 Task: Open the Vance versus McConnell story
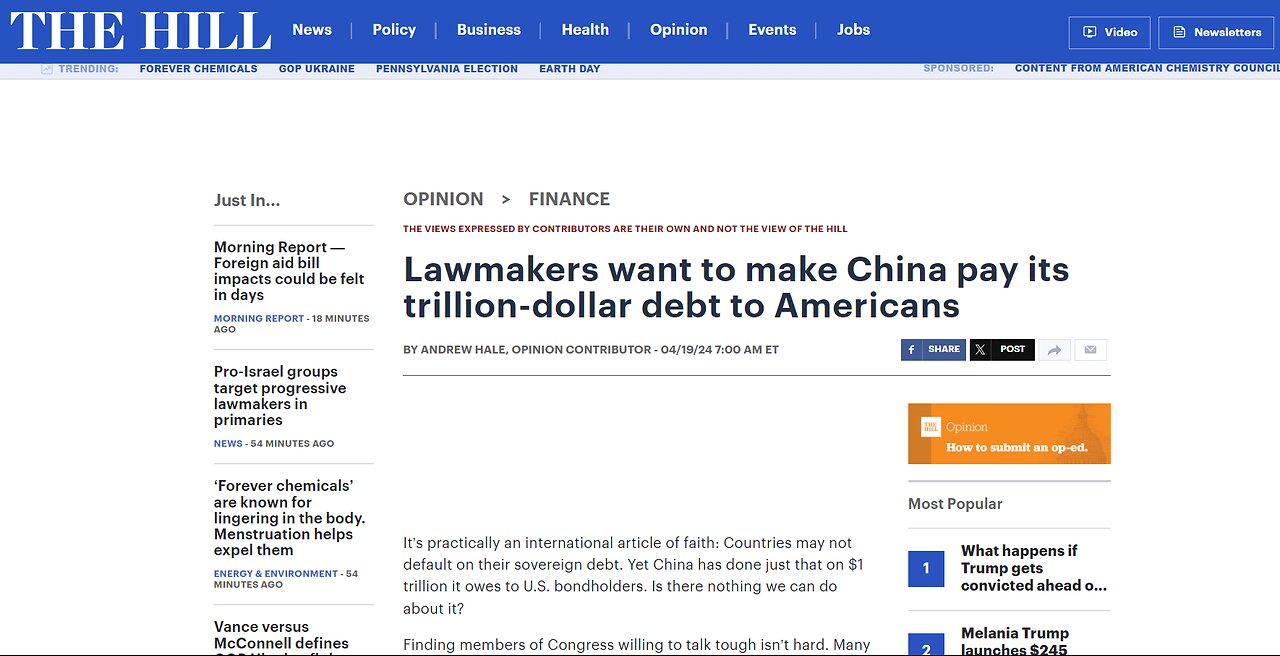[281, 636]
